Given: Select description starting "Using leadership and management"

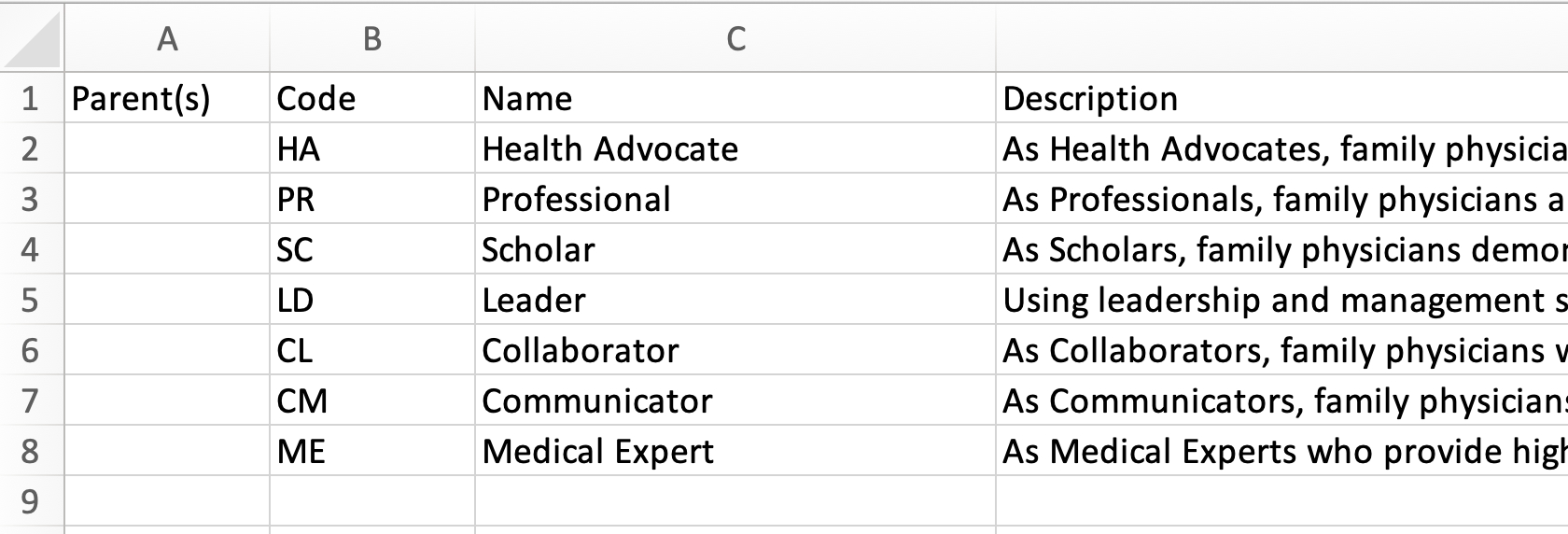Looking at the screenshot, I should click(x=1279, y=300).
